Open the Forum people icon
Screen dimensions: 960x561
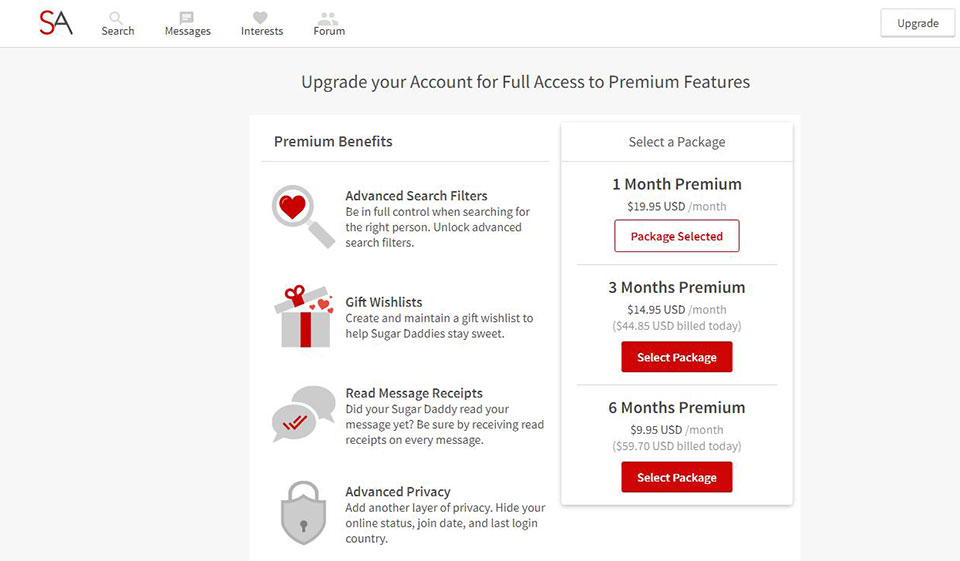(x=328, y=17)
